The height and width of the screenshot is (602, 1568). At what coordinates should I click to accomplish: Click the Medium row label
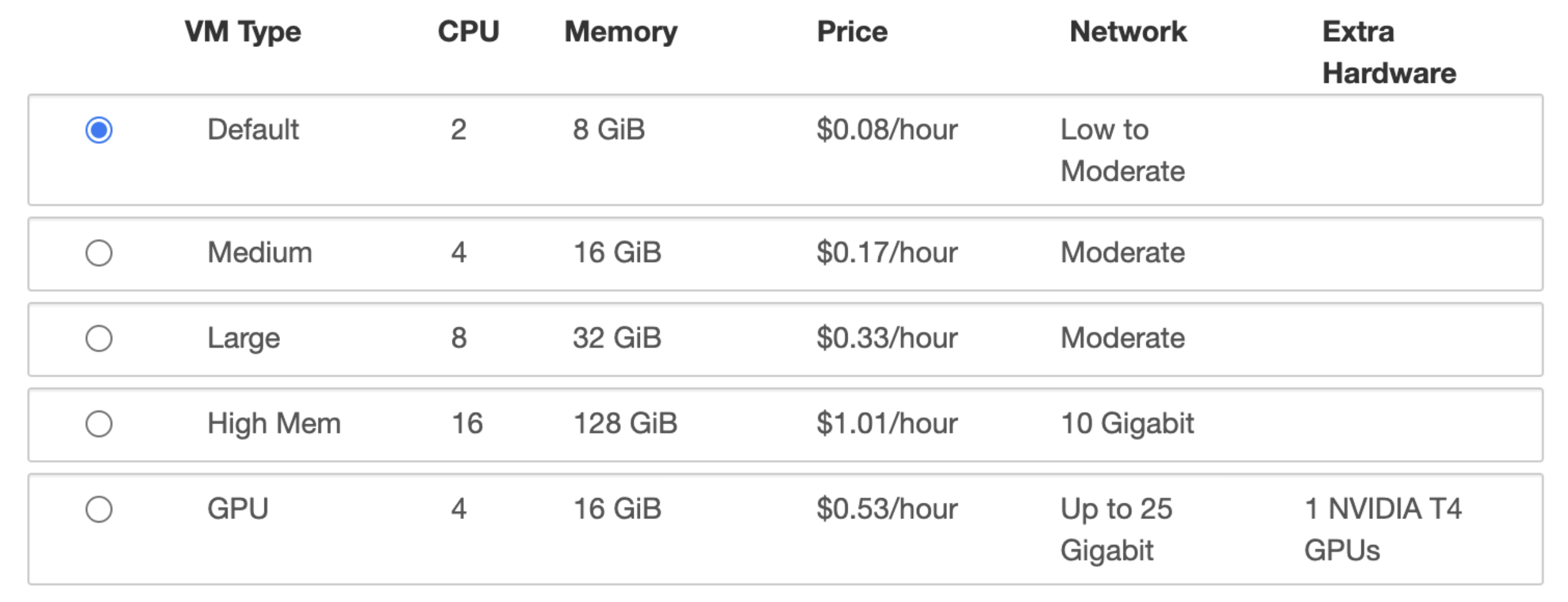click(260, 252)
